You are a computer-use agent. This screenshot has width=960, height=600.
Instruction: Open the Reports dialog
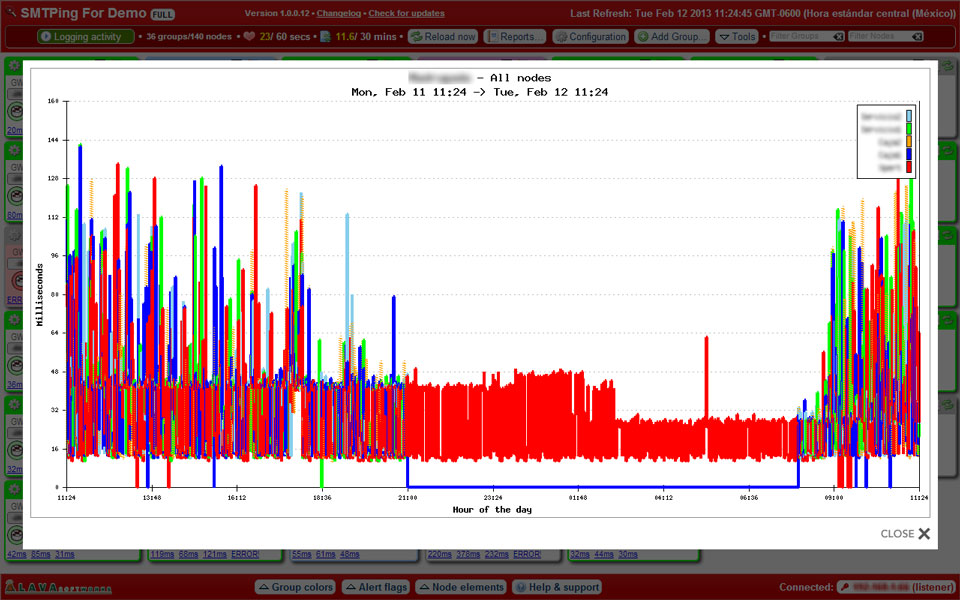click(515, 37)
